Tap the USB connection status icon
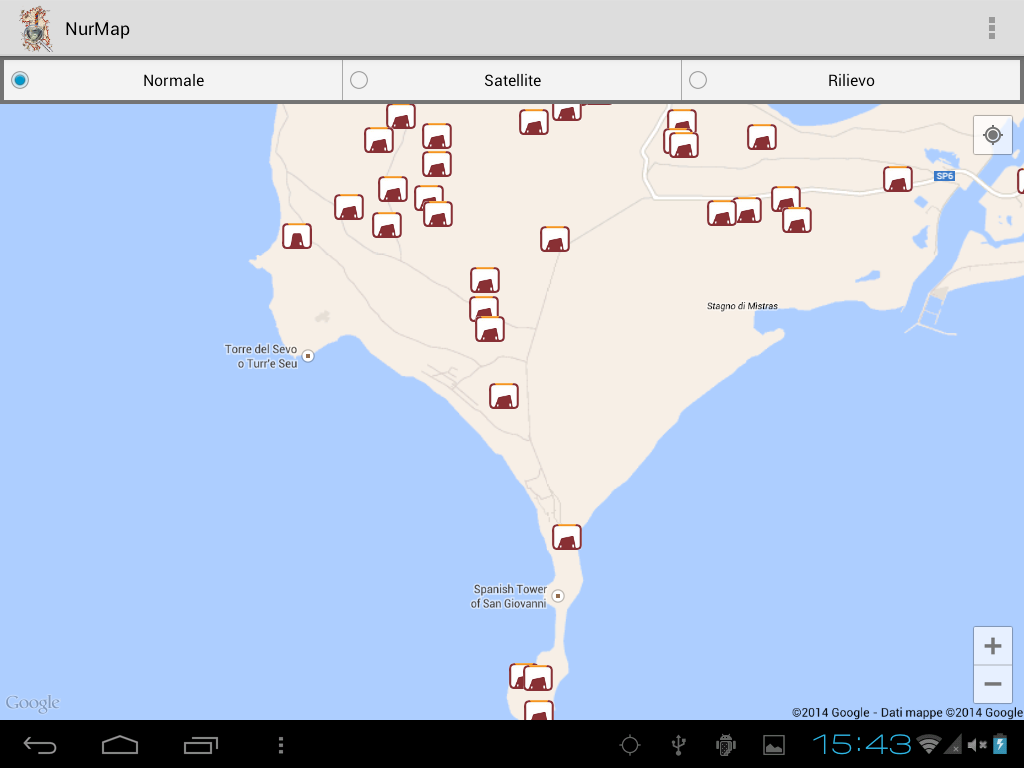 (679, 745)
